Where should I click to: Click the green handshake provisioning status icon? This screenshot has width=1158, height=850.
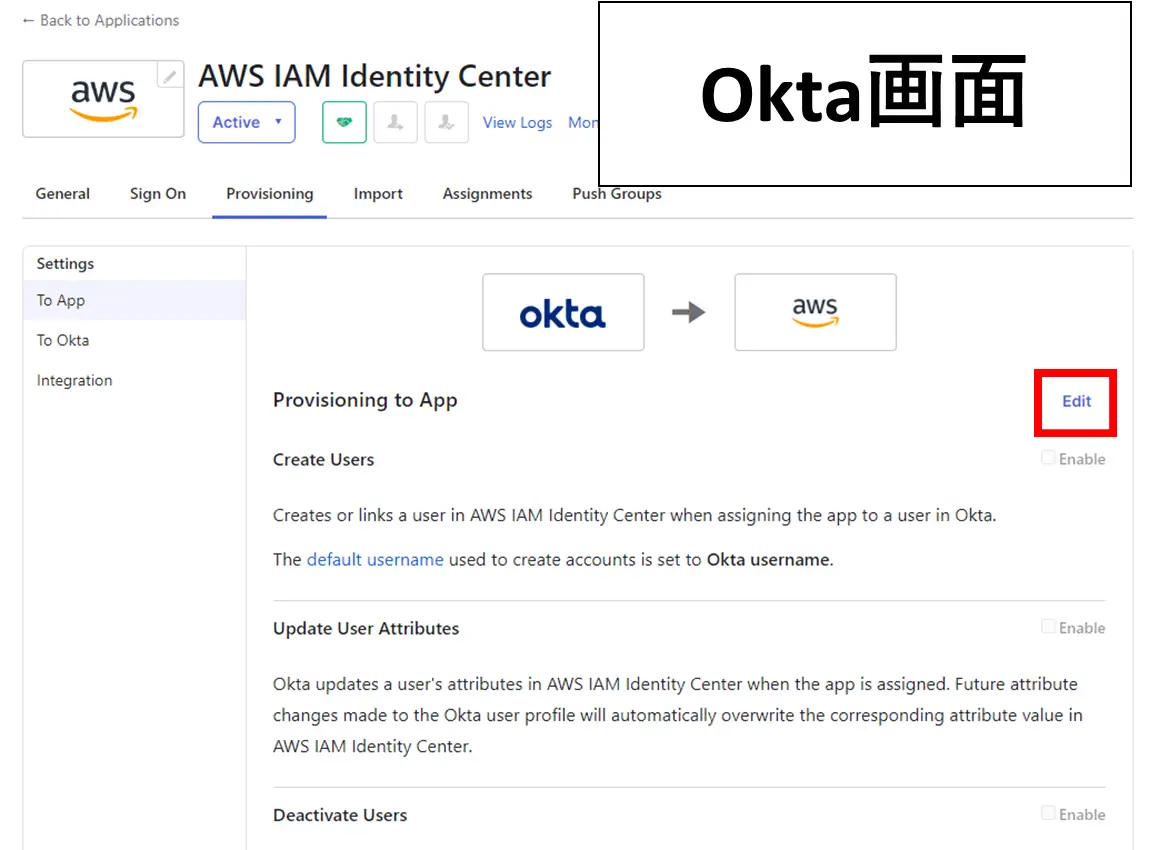click(344, 122)
